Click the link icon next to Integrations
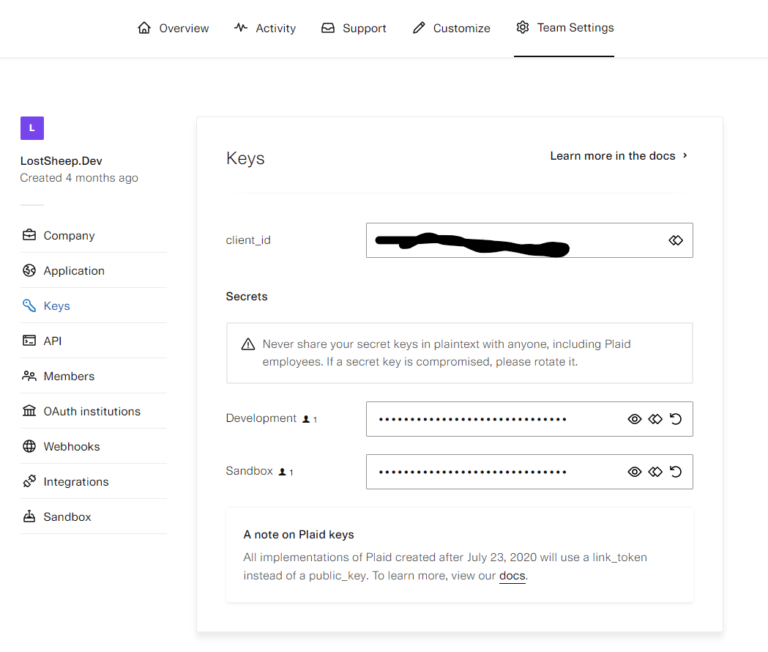The image size is (768, 652). 29,481
